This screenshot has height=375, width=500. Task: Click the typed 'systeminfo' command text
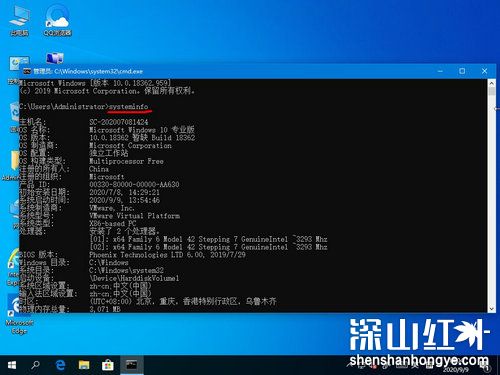[x=128, y=106]
